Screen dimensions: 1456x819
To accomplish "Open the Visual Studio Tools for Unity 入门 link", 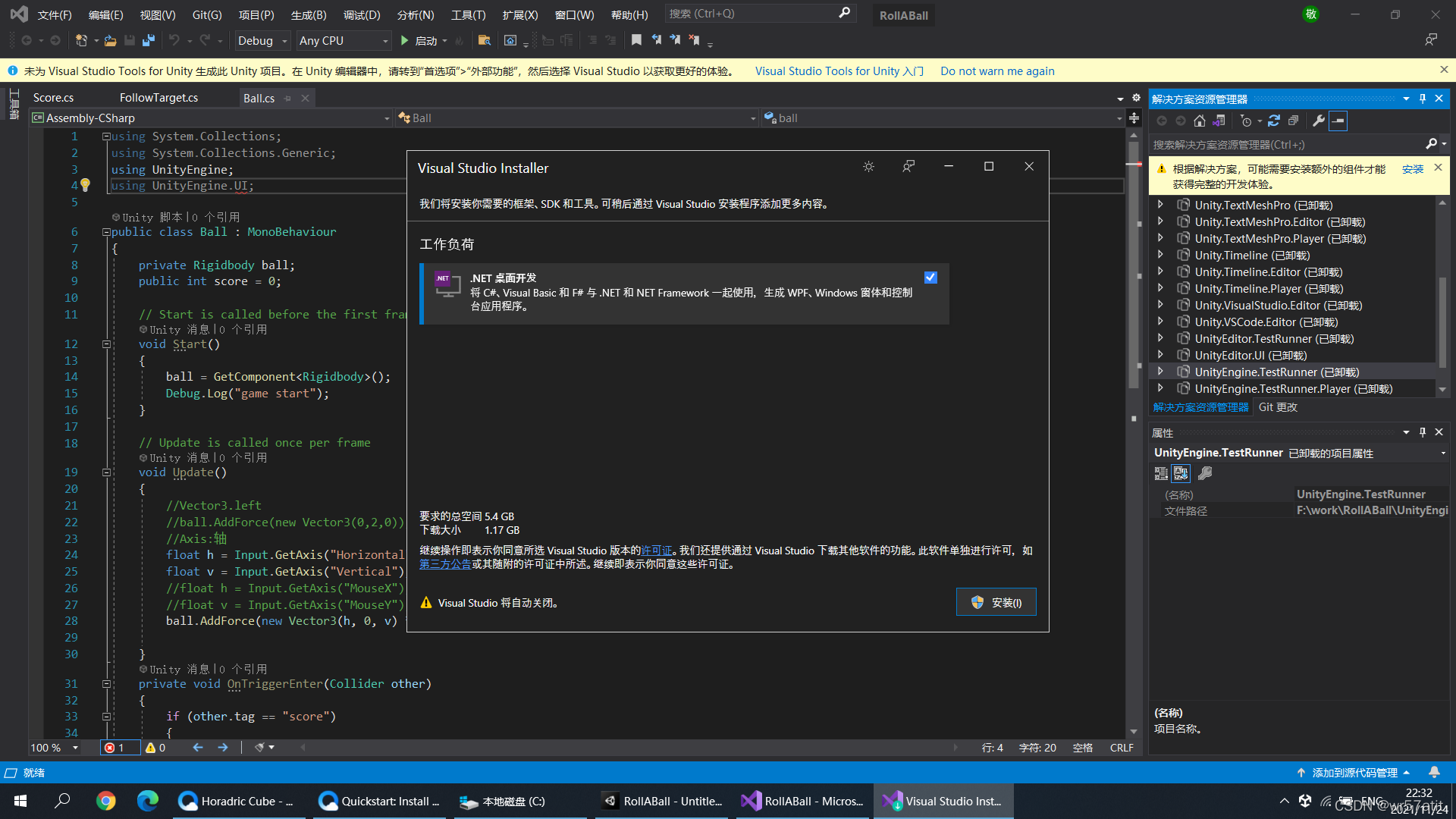I will click(838, 71).
